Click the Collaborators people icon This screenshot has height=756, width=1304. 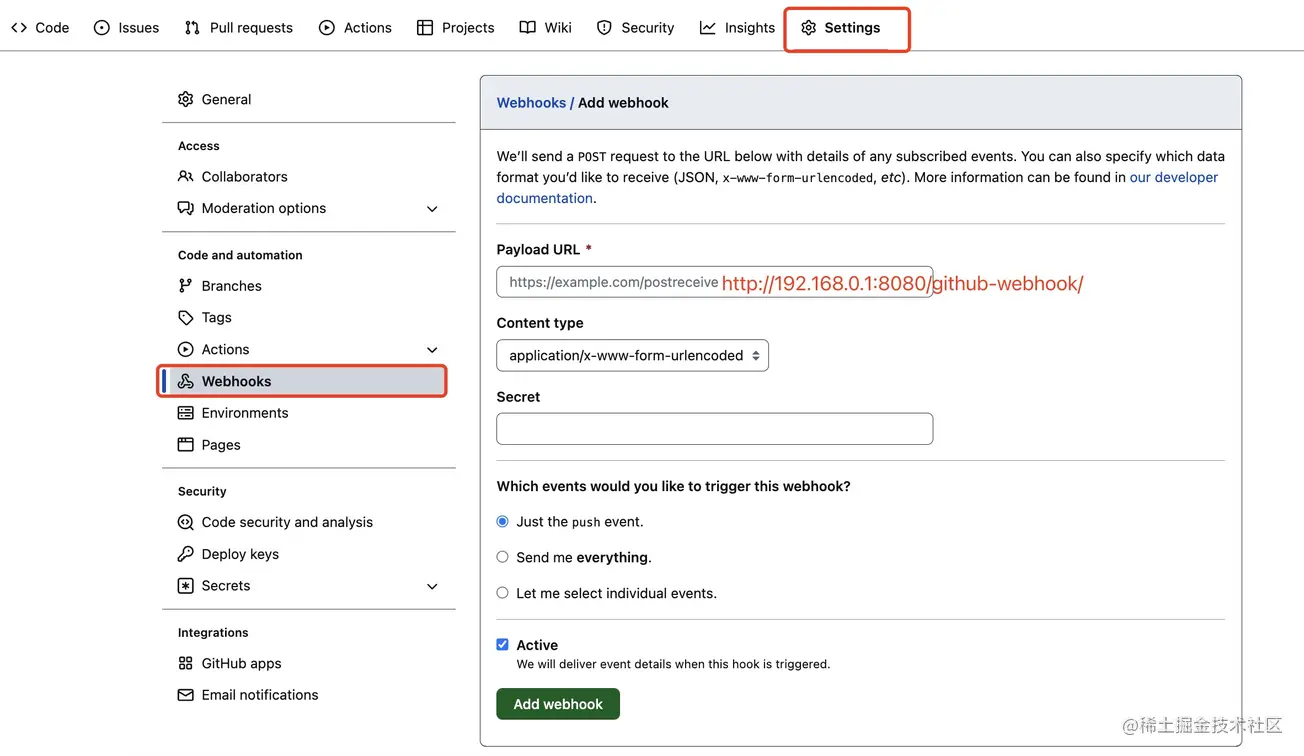[x=185, y=176]
